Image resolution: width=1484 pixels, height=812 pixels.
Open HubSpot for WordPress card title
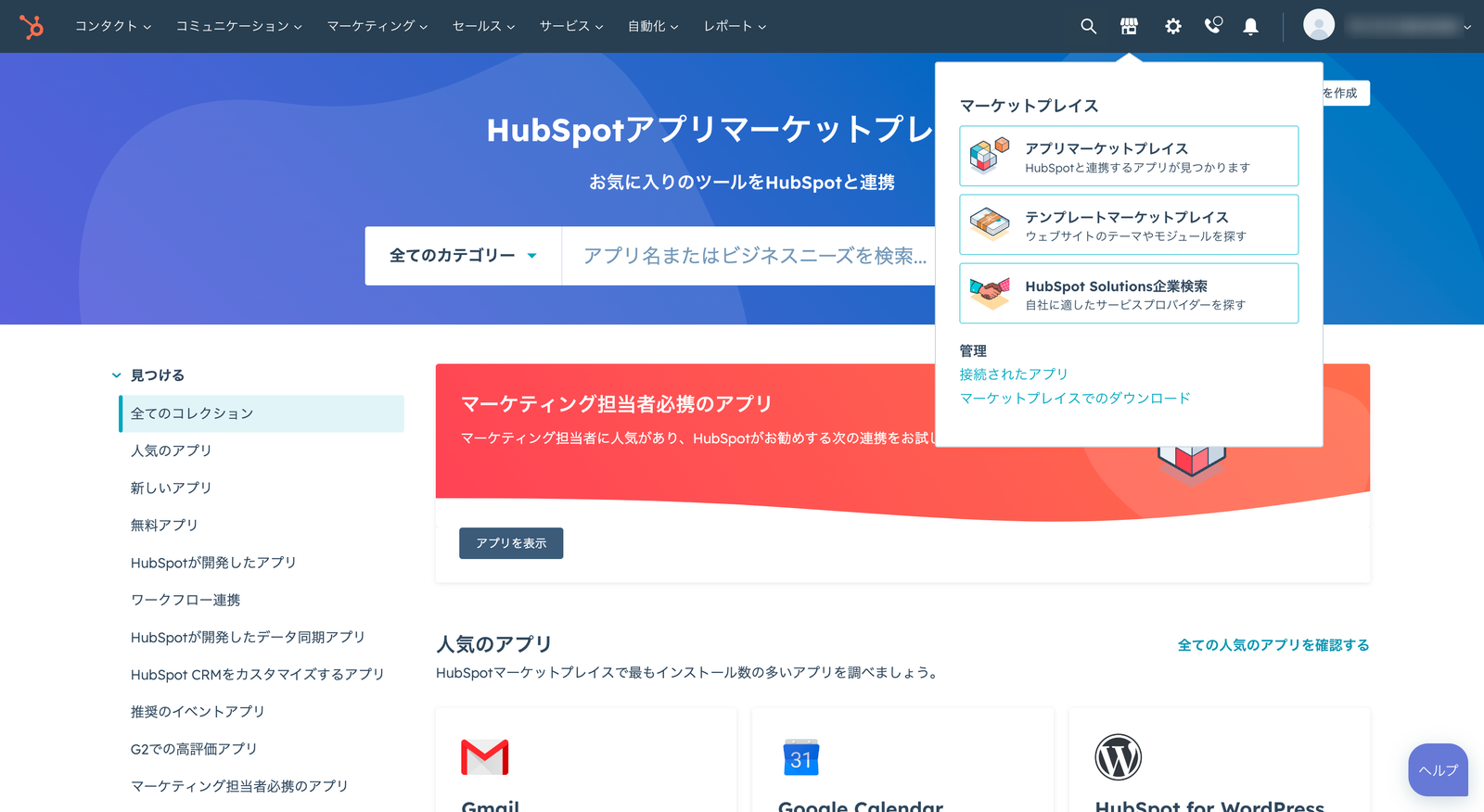coord(1209,806)
